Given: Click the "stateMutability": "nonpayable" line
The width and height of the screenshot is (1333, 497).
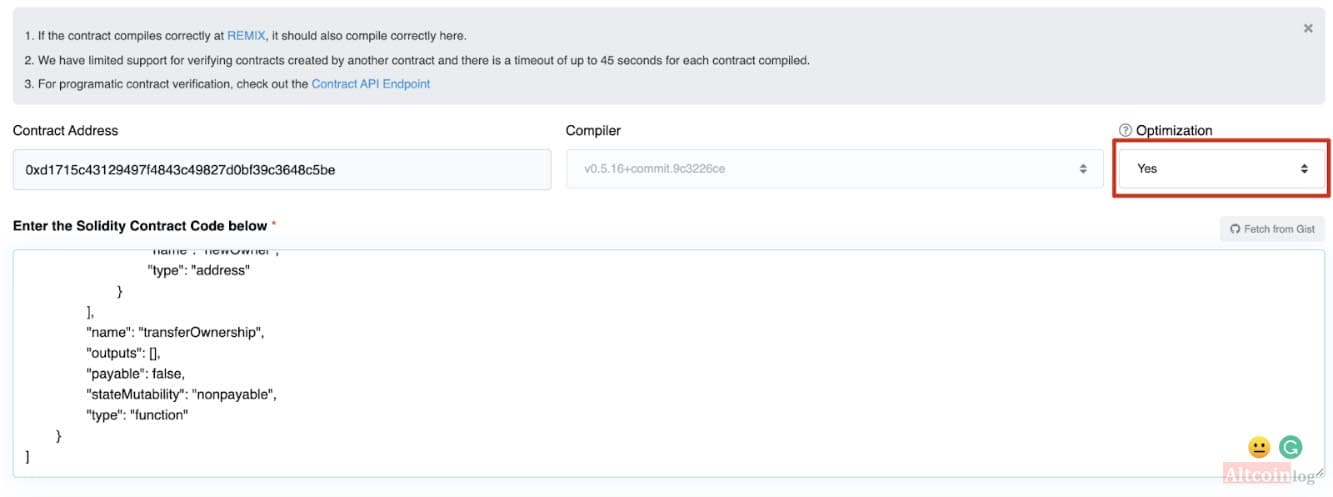Looking at the screenshot, I should [x=181, y=394].
